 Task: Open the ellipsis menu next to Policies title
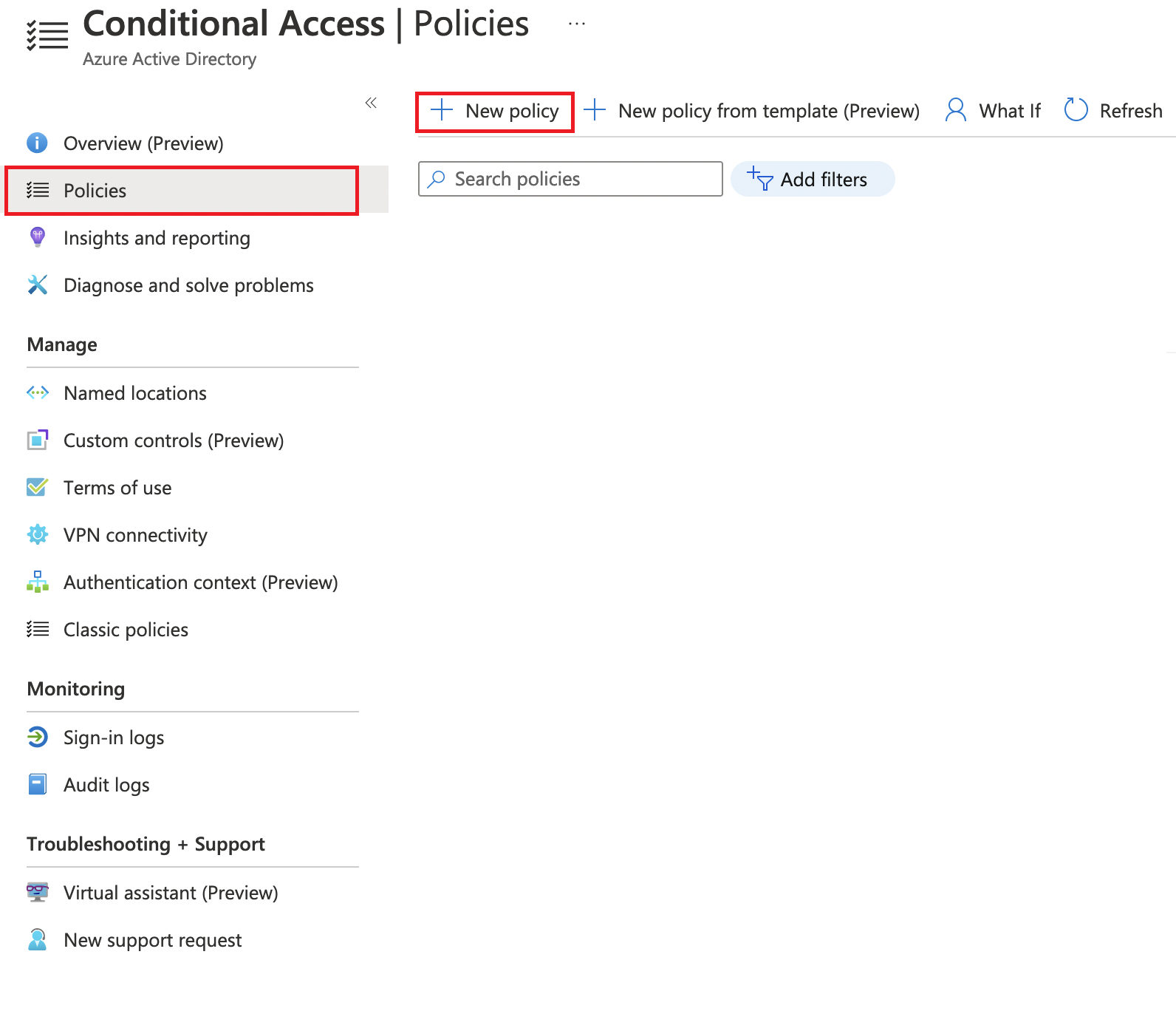tap(575, 22)
